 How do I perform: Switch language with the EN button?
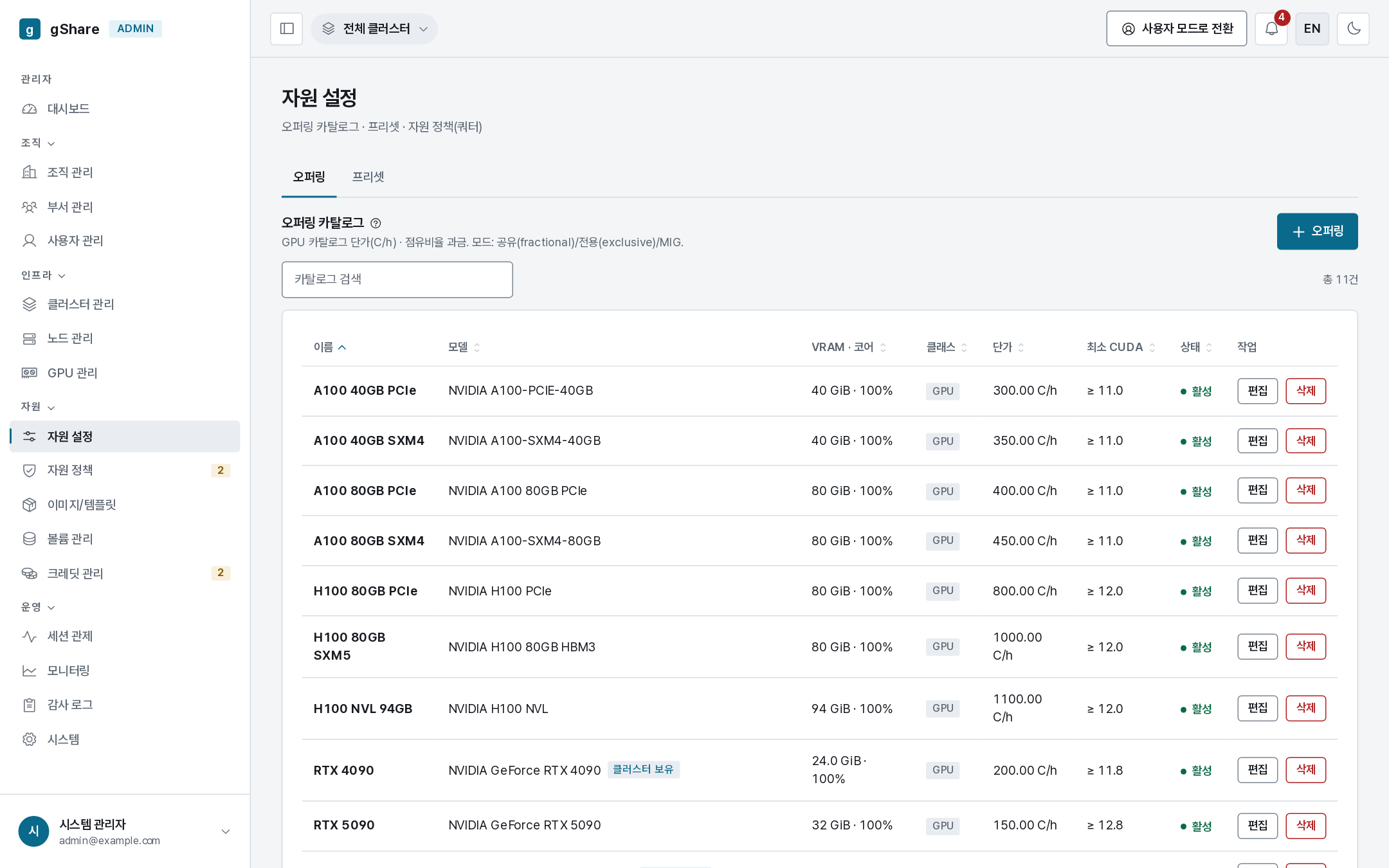point(1312,29)
